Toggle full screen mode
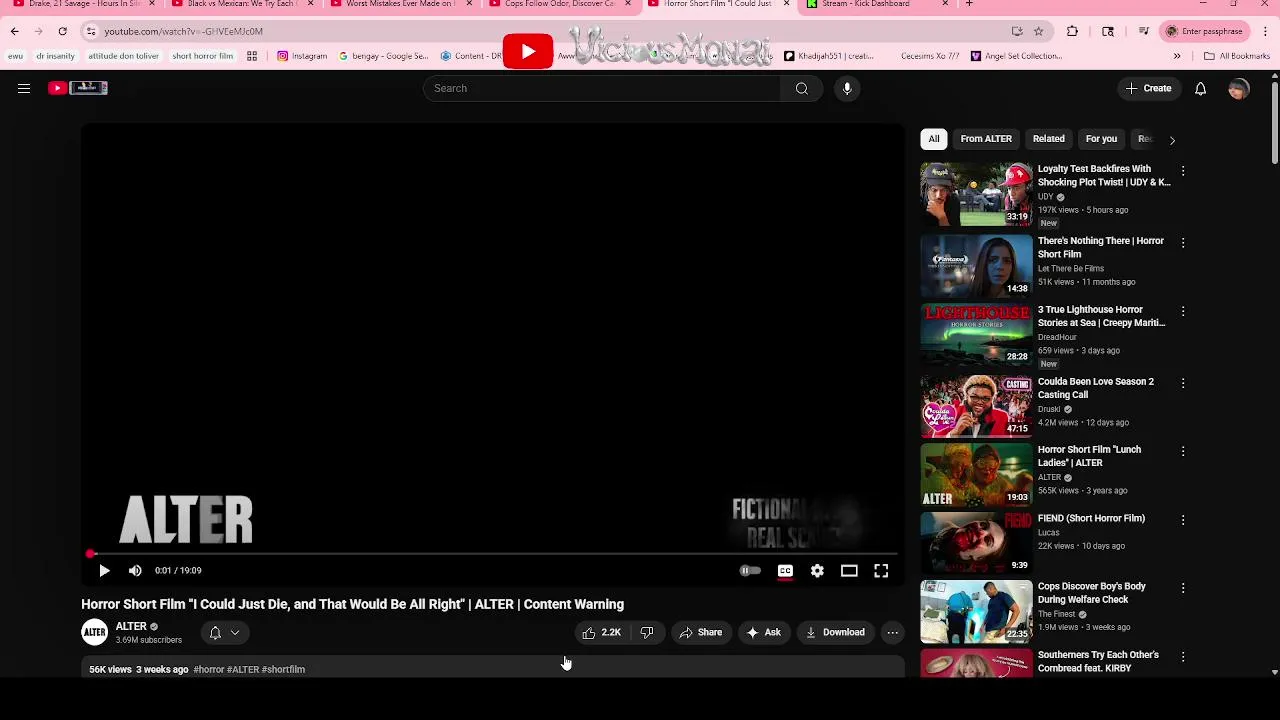Screen dimensions: 1280x720 [x=881, y=570]
